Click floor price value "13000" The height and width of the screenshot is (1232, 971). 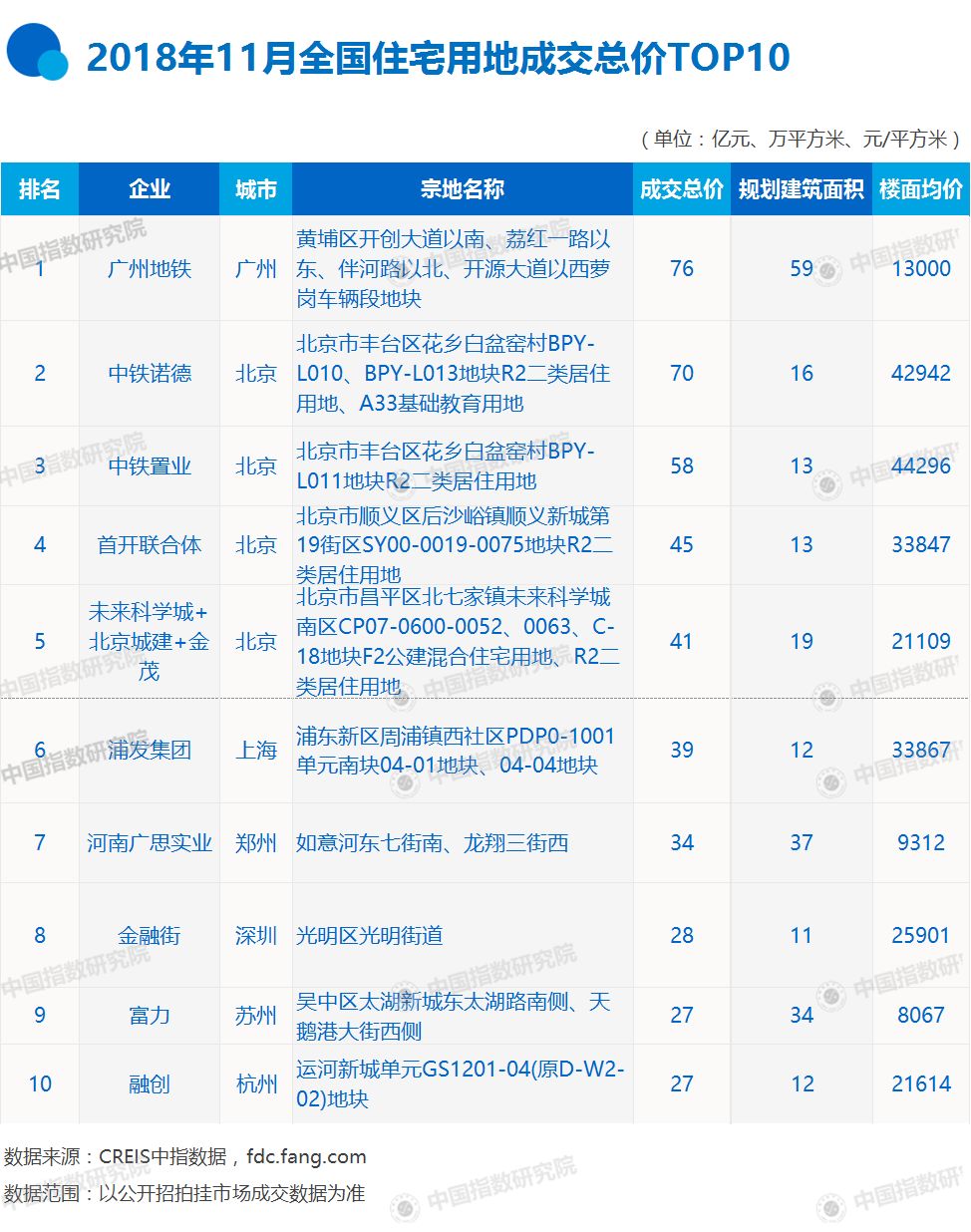click(x=921, y=269)
